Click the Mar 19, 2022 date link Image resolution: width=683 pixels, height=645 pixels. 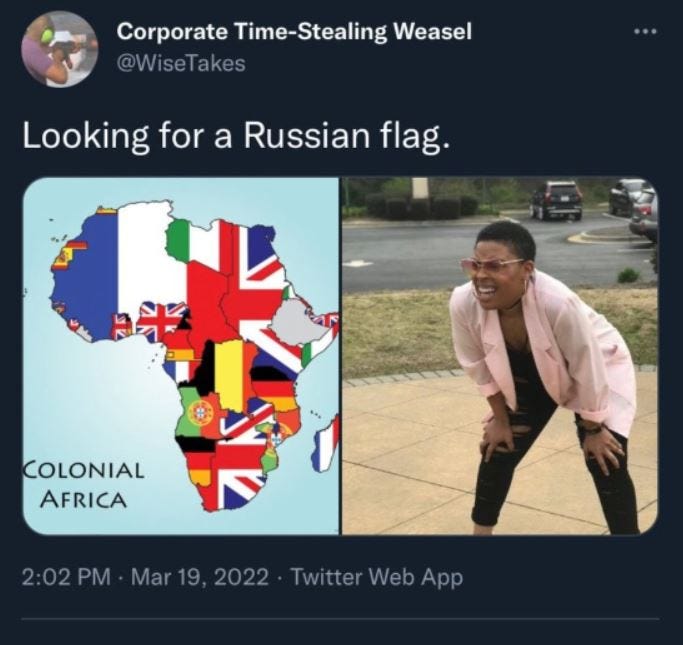tap(199, 577)
